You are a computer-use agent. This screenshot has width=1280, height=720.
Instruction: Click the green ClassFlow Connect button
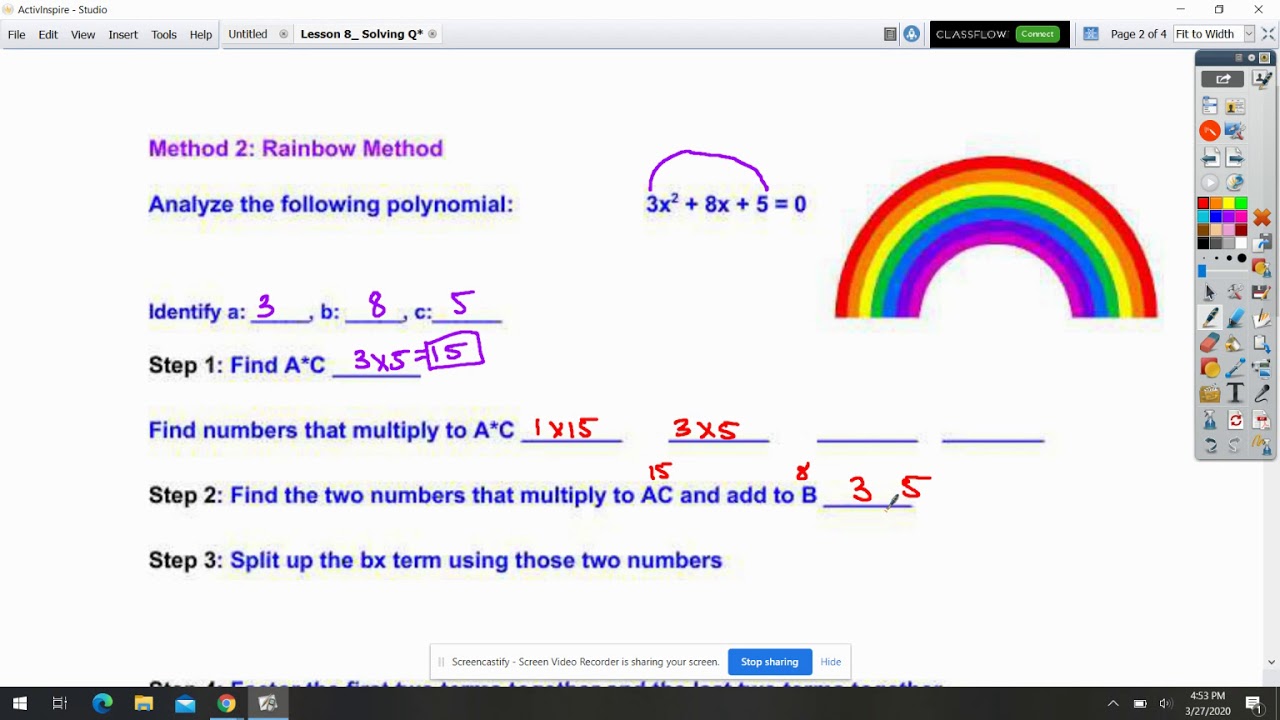point(1037,34)
